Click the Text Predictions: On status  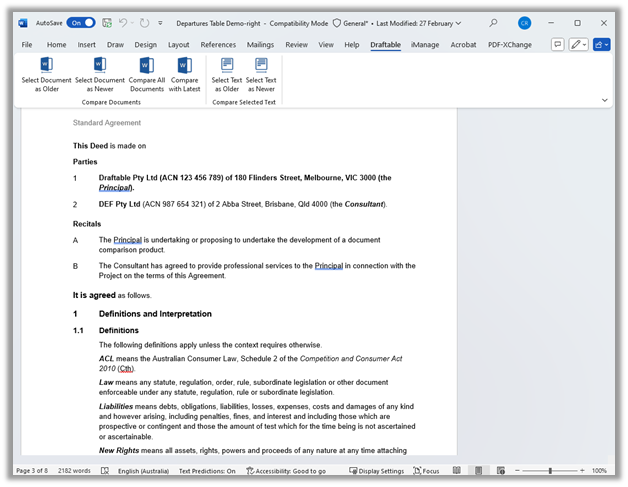[x=207, y=471]
